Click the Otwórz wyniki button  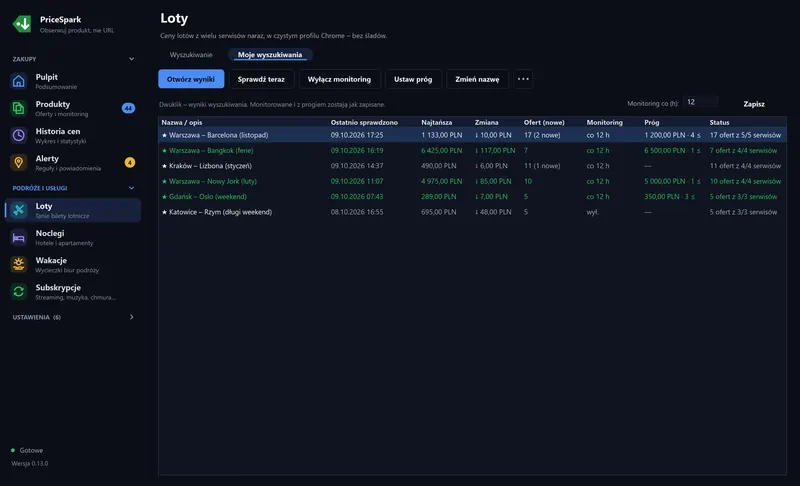click(x=191, y=79)
